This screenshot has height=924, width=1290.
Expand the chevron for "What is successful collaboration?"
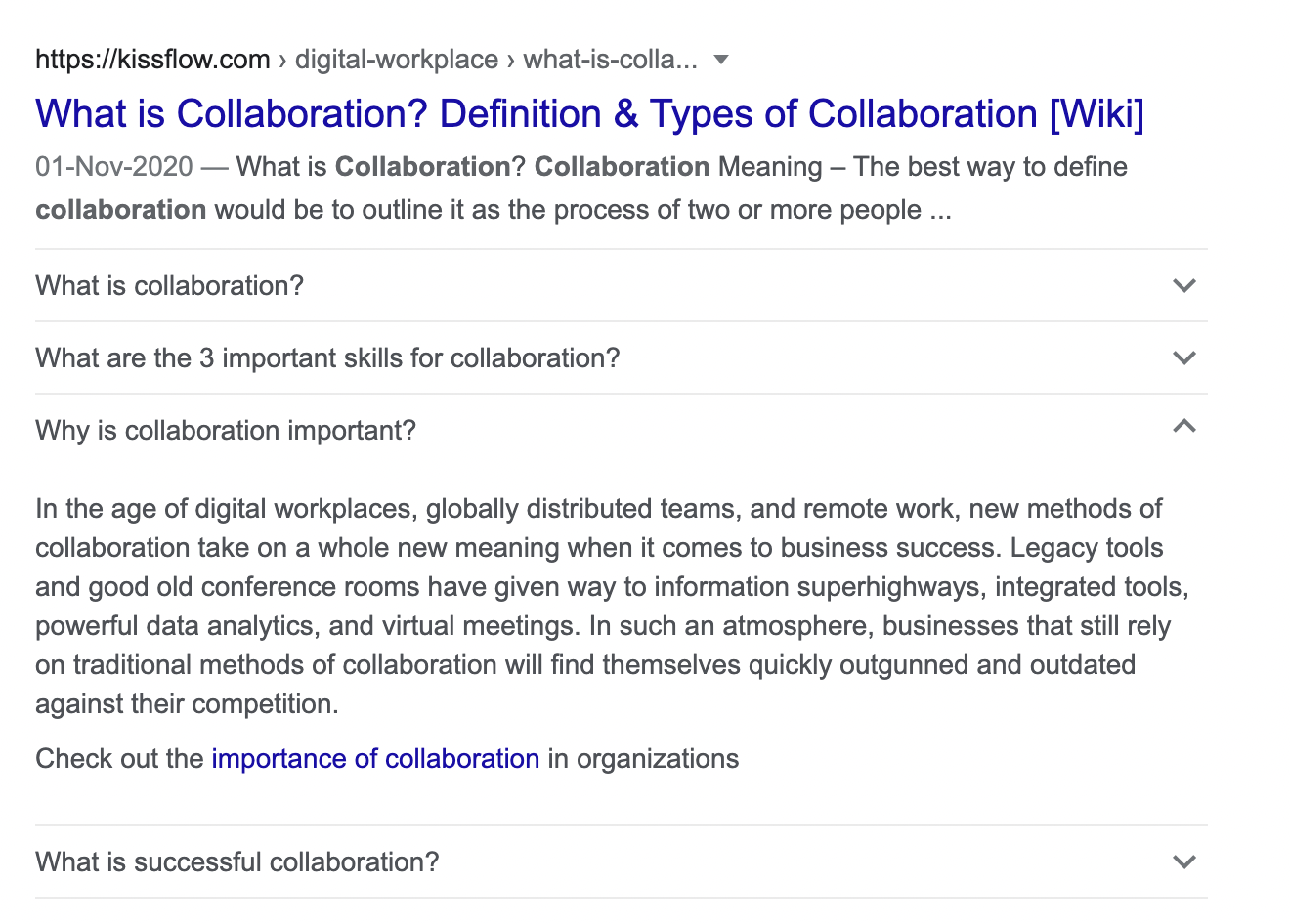(1183, 862)
